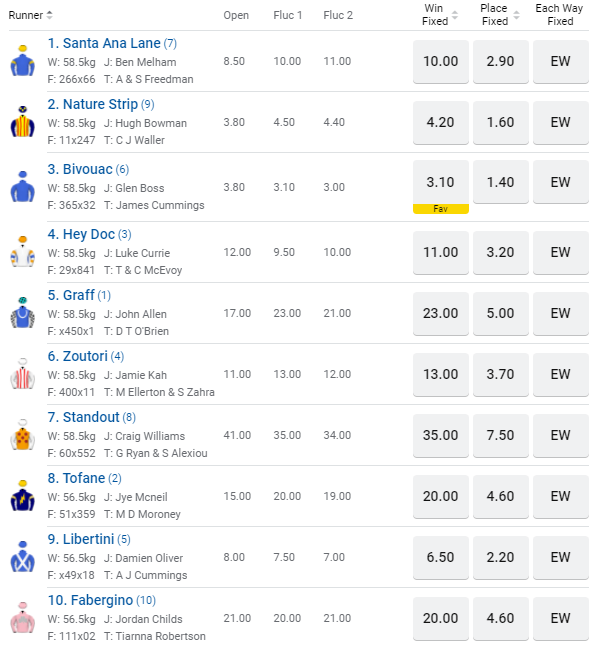This screenshot has height=646, width=603.
Task: Choose Each Way bet for Zoutori
Action: tap(560, 374)
